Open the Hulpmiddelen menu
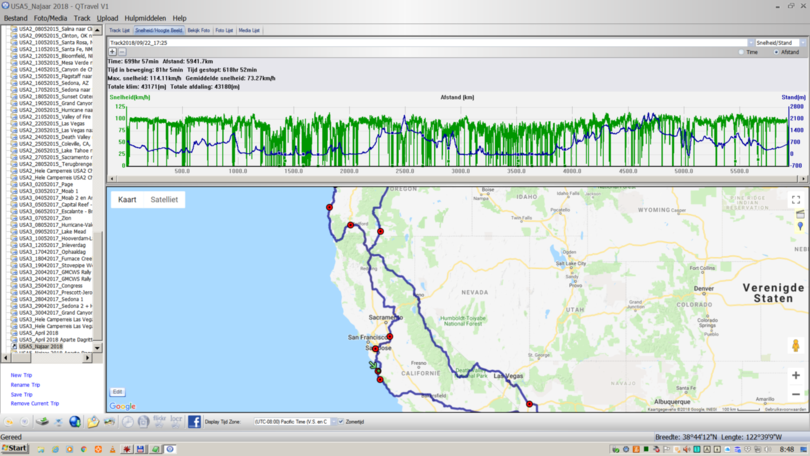Screen dimensions: 810x456 tap(145, 18)
